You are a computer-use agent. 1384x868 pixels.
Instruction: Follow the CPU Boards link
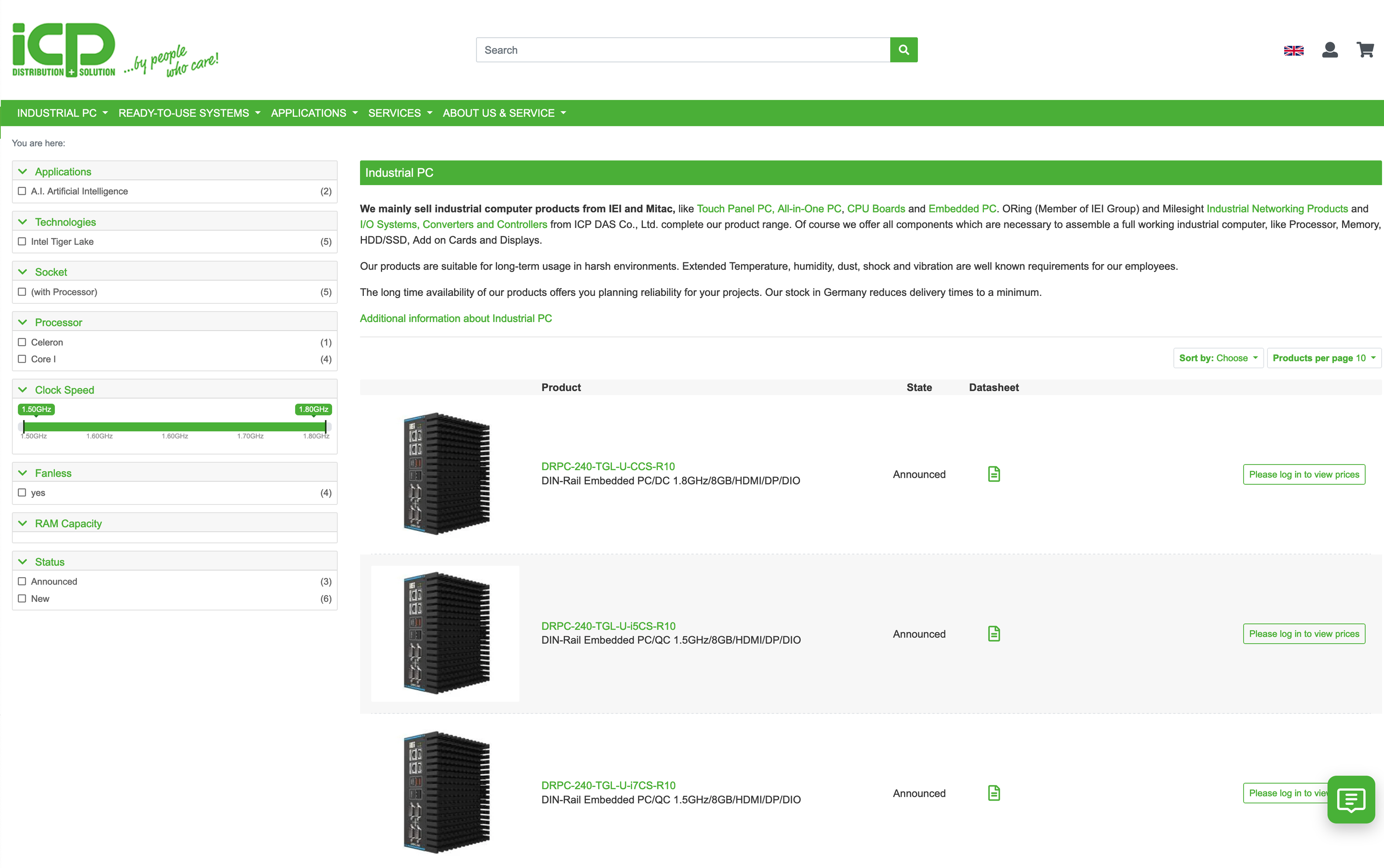pos(876,208)
